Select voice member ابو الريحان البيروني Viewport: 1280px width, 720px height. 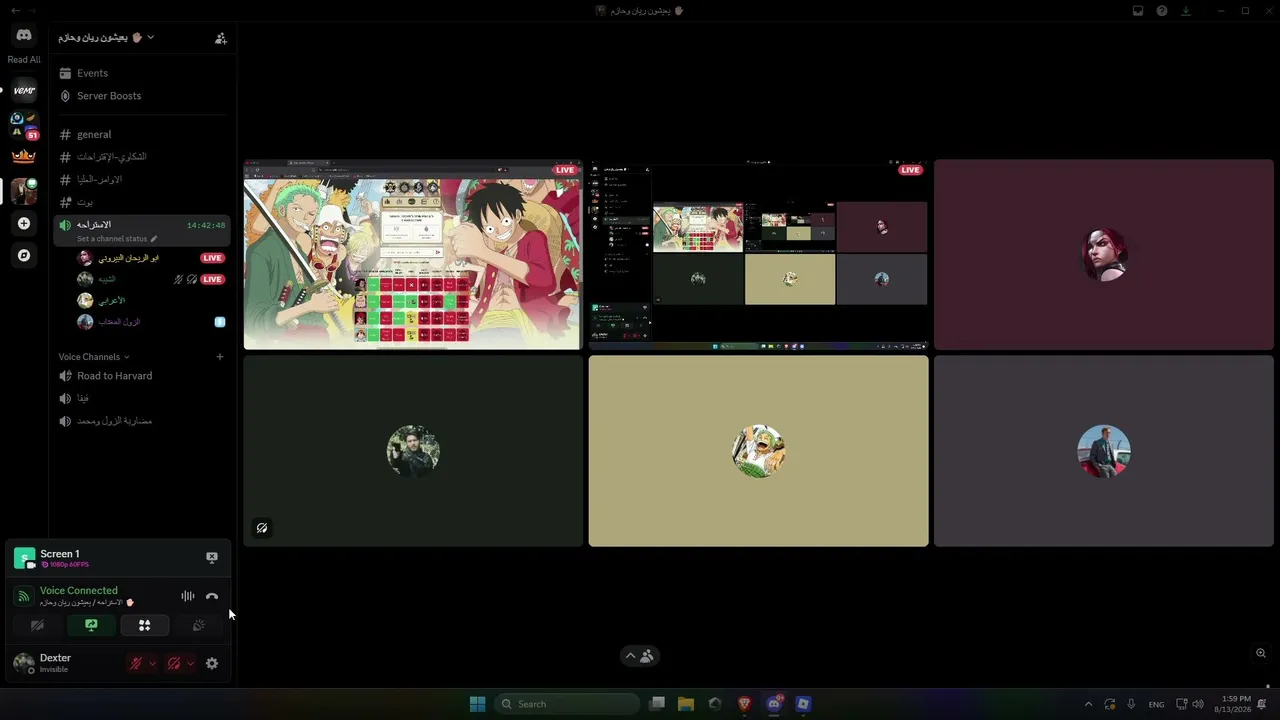[152, 258]
